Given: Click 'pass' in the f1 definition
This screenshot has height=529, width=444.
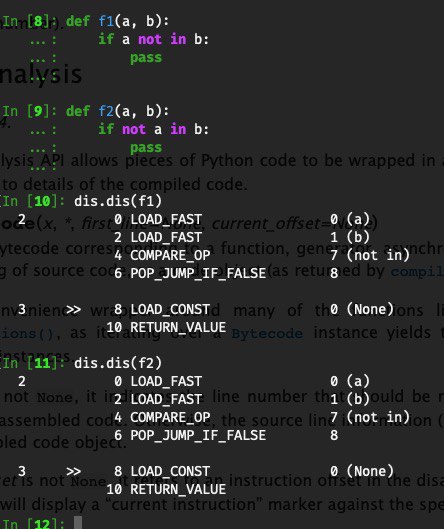Looking at the screenshot, I should tap(146, 58).
